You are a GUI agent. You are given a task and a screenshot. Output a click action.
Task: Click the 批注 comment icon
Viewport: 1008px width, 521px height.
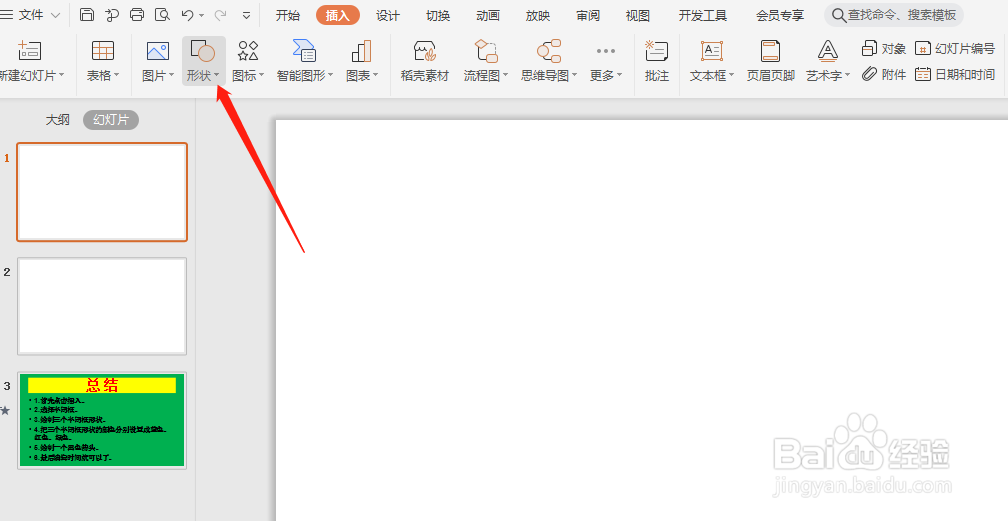pos(656,51)
